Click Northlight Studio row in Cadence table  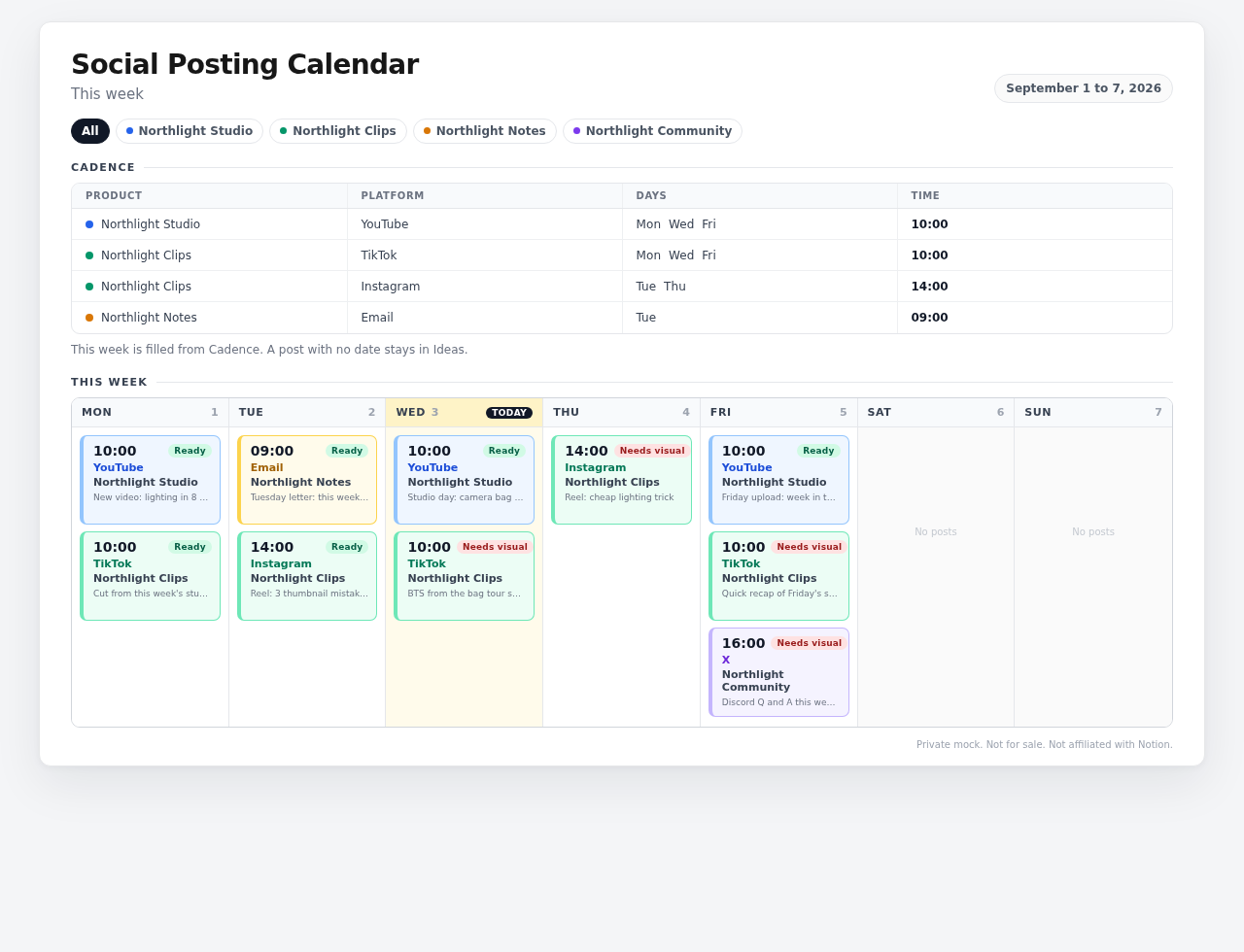pos(622,224)
